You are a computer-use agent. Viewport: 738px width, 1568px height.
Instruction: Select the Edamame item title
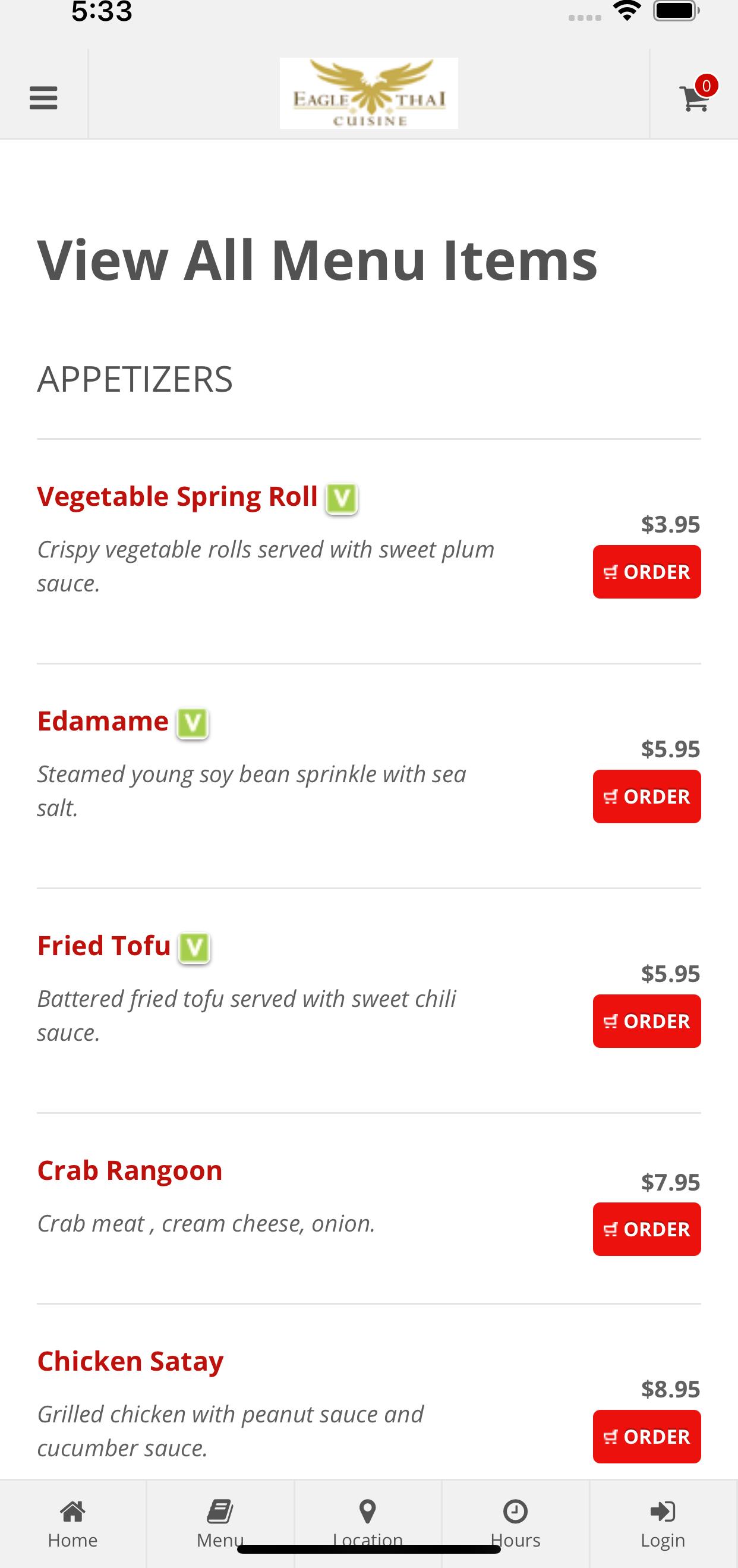coord(103,722)
